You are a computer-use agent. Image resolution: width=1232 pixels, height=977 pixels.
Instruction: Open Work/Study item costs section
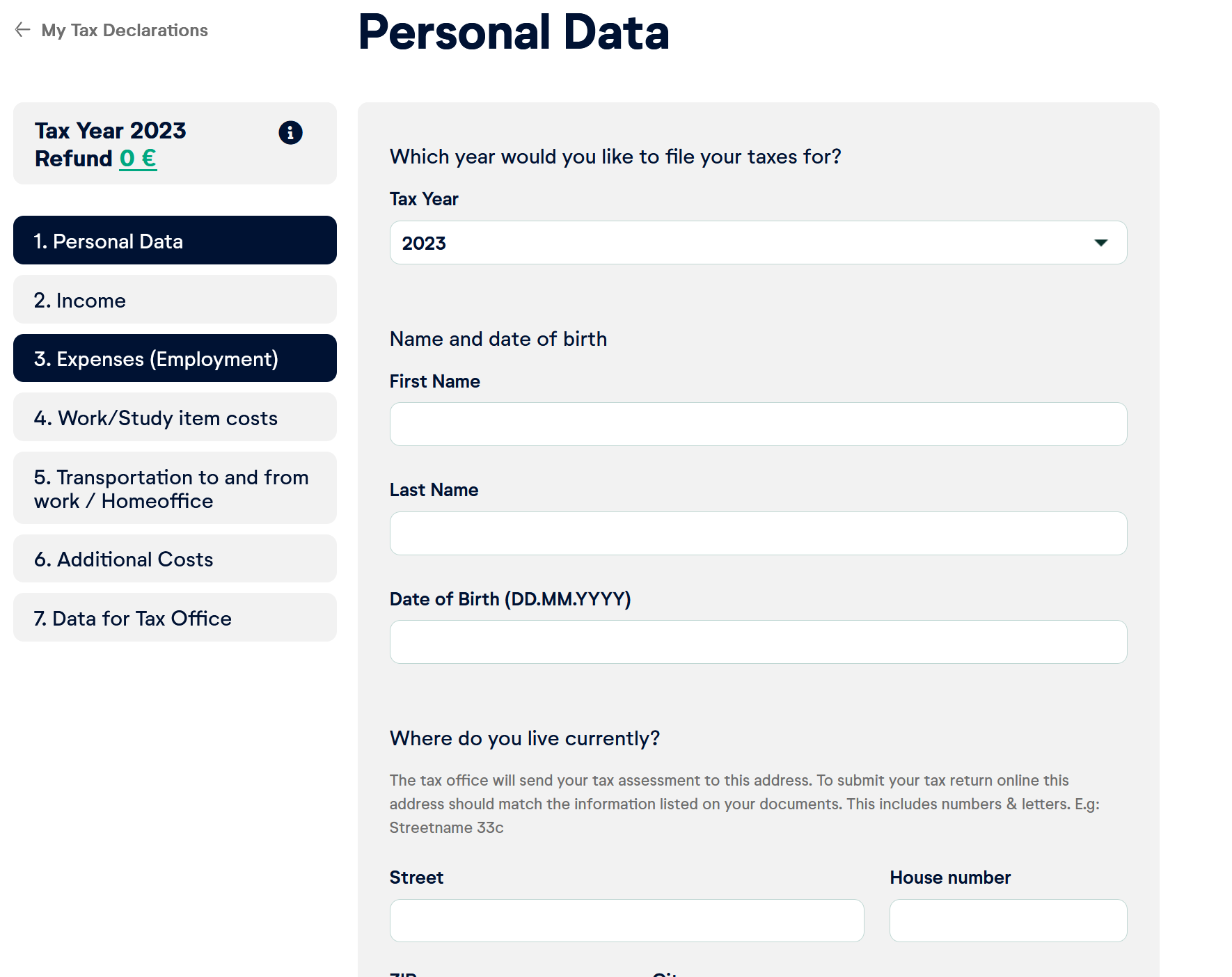point(174,418)
